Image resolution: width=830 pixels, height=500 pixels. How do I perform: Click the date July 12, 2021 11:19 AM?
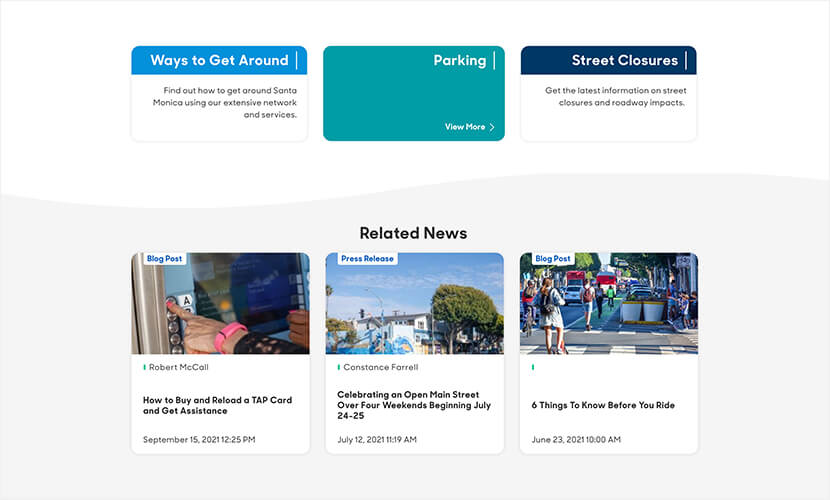pos(377,440)
